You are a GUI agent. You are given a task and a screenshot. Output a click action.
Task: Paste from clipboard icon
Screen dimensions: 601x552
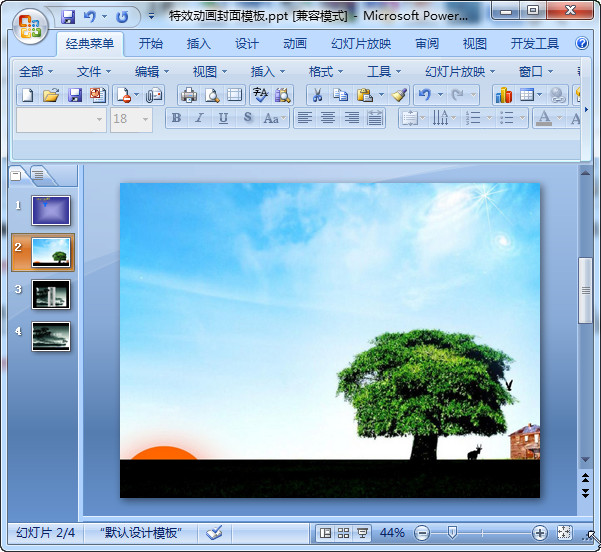pos(365,95)
